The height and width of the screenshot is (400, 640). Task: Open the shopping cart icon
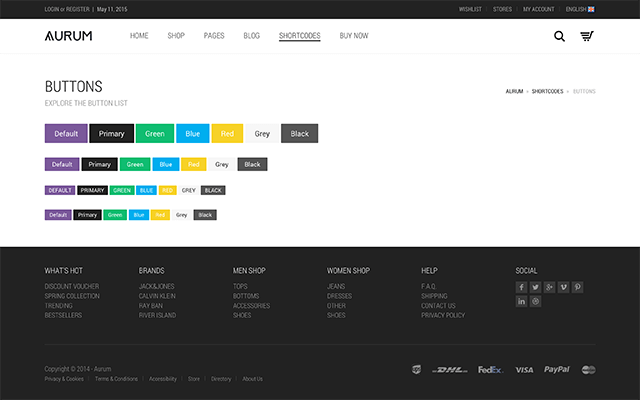click(x=587, y=36)
